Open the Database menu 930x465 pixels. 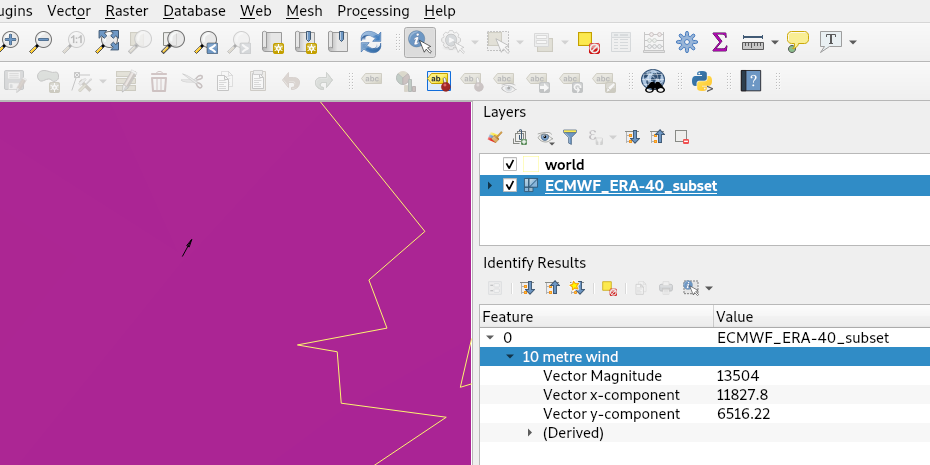coord(195,11)
